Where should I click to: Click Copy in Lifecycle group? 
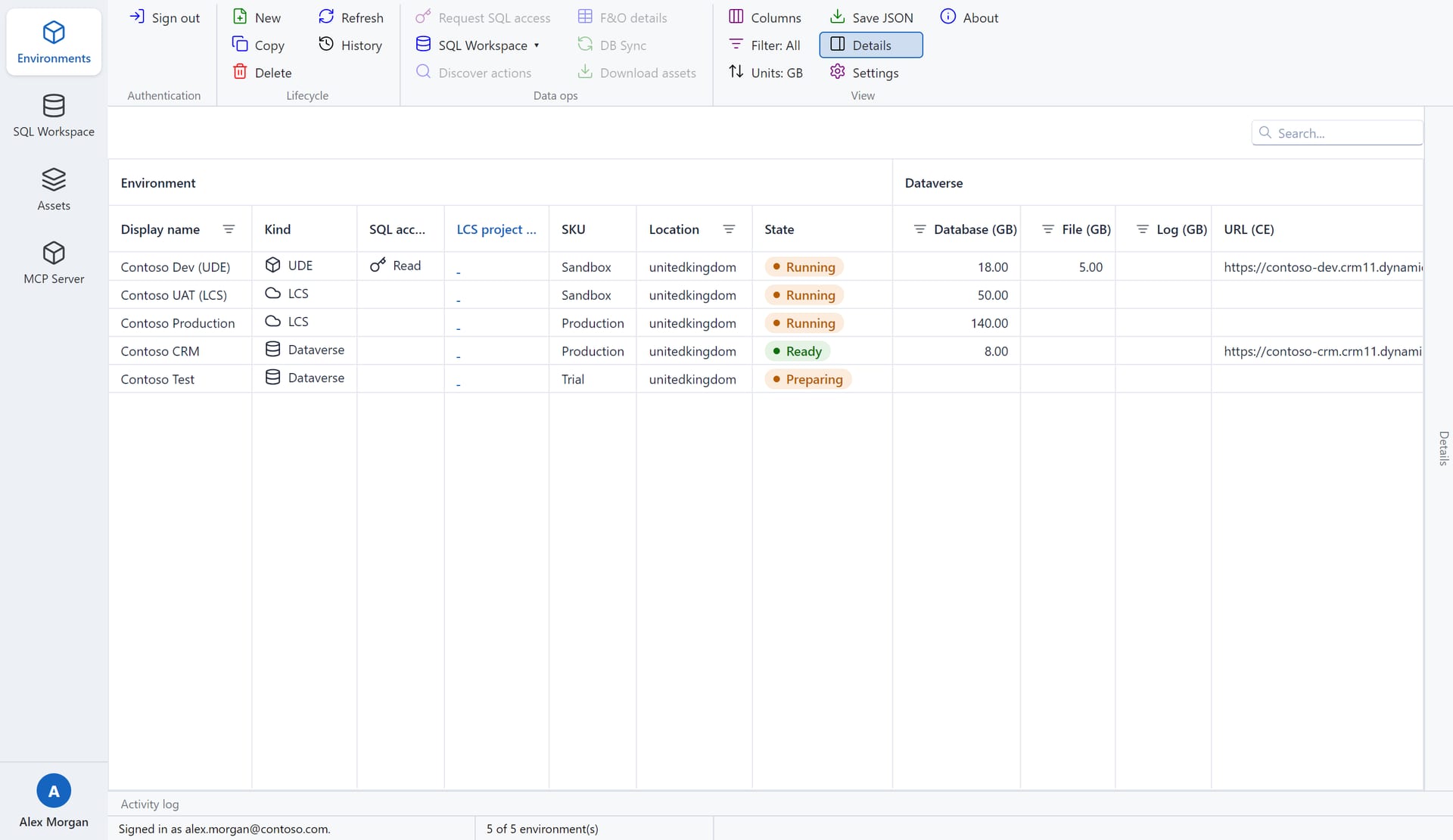(259, 45)
